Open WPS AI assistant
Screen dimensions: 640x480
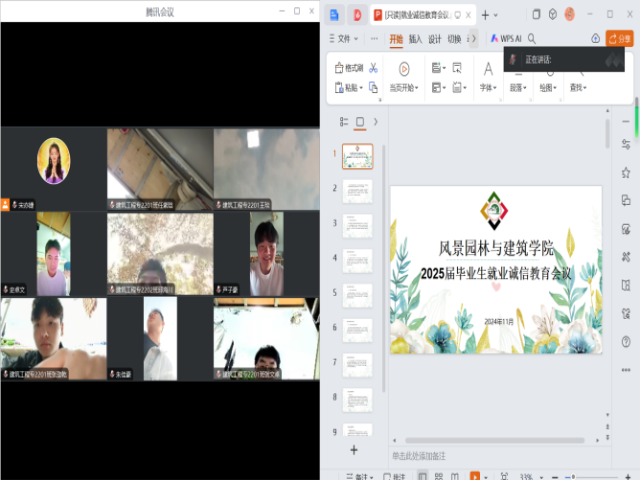(x=506, y=39)
